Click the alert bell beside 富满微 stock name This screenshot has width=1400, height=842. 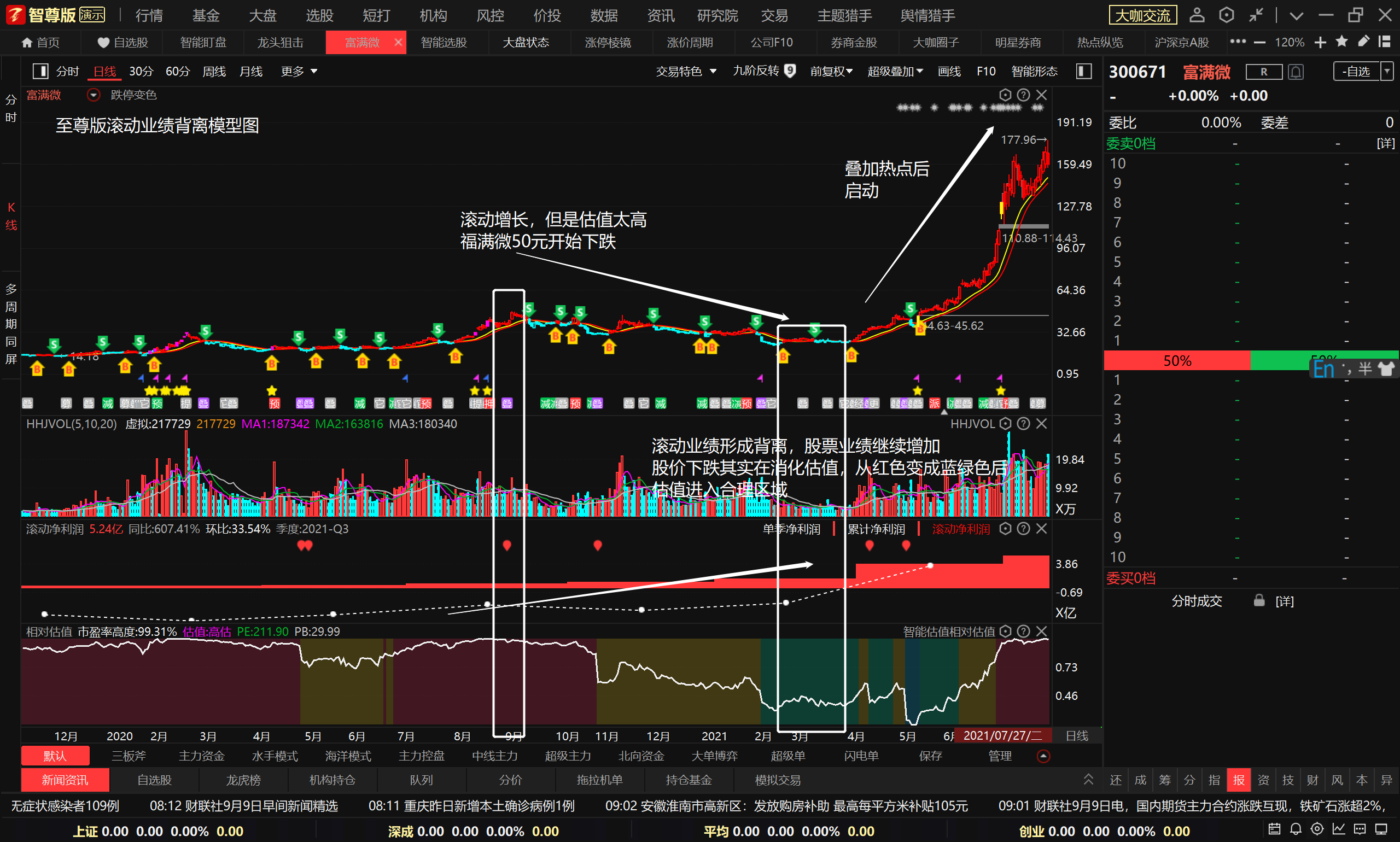[x=1296, y=72]
